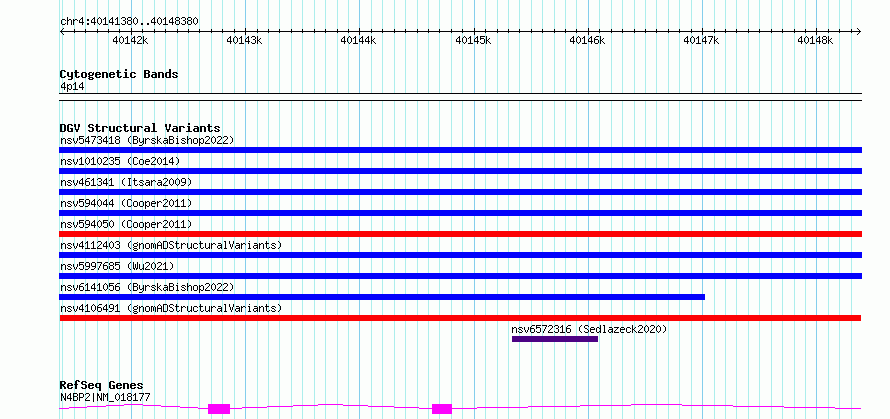Click the DGV Structural Variants track title

[x=140, y=128]
